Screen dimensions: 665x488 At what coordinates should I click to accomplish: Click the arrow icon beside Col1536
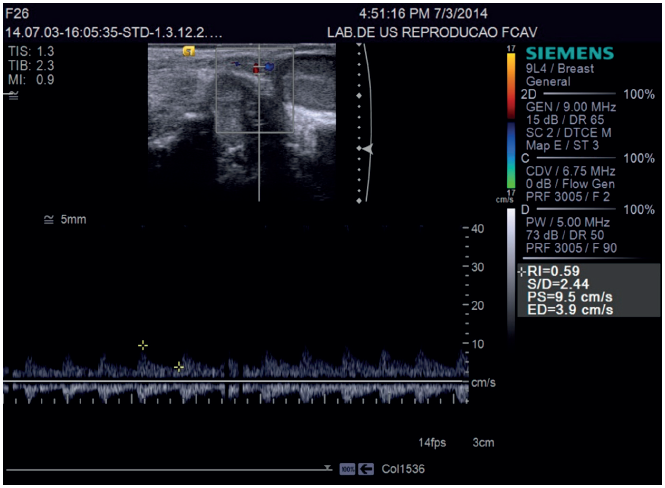coord(367,468)
